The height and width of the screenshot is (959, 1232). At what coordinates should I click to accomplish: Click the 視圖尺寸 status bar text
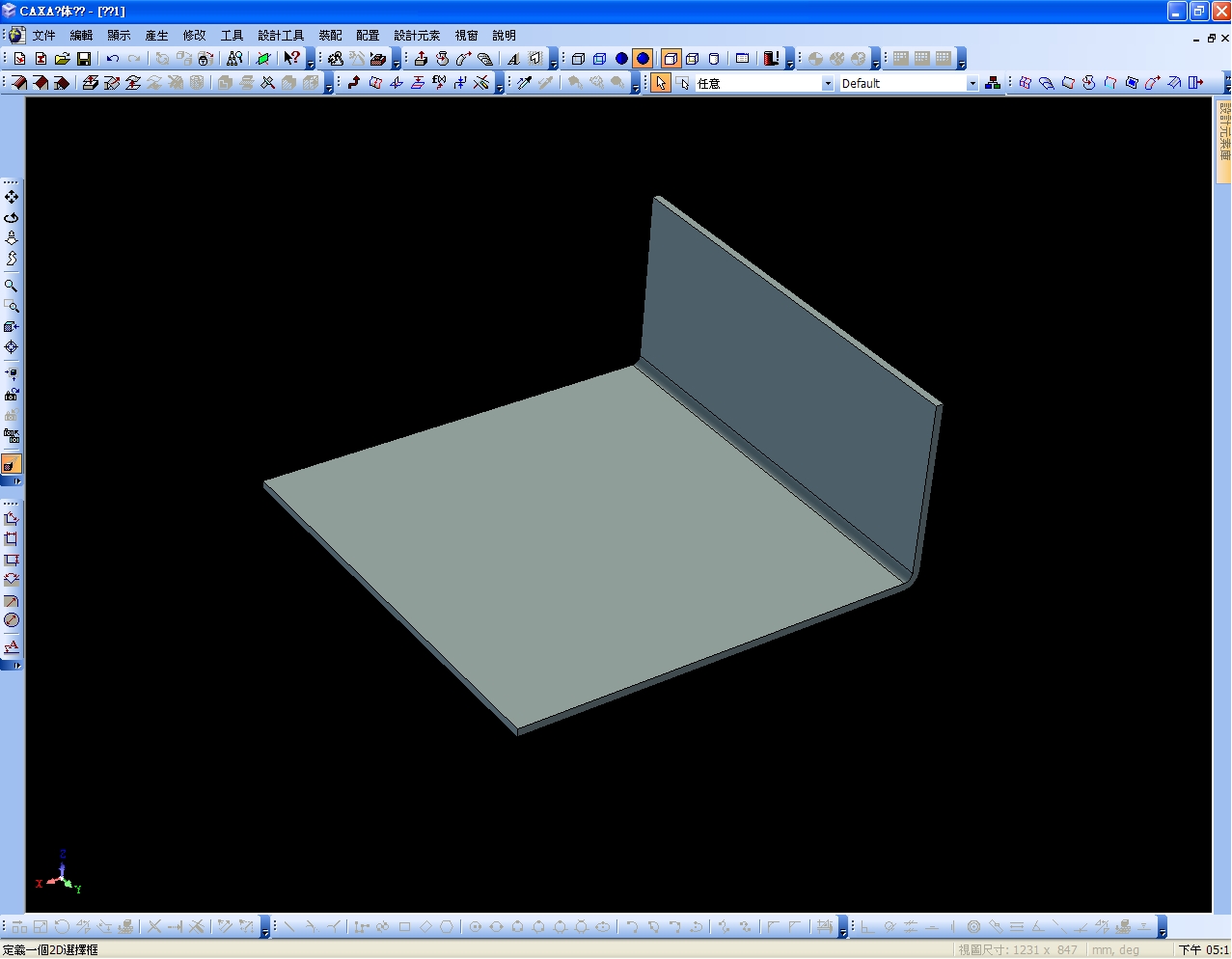[x=1017, y=949]
